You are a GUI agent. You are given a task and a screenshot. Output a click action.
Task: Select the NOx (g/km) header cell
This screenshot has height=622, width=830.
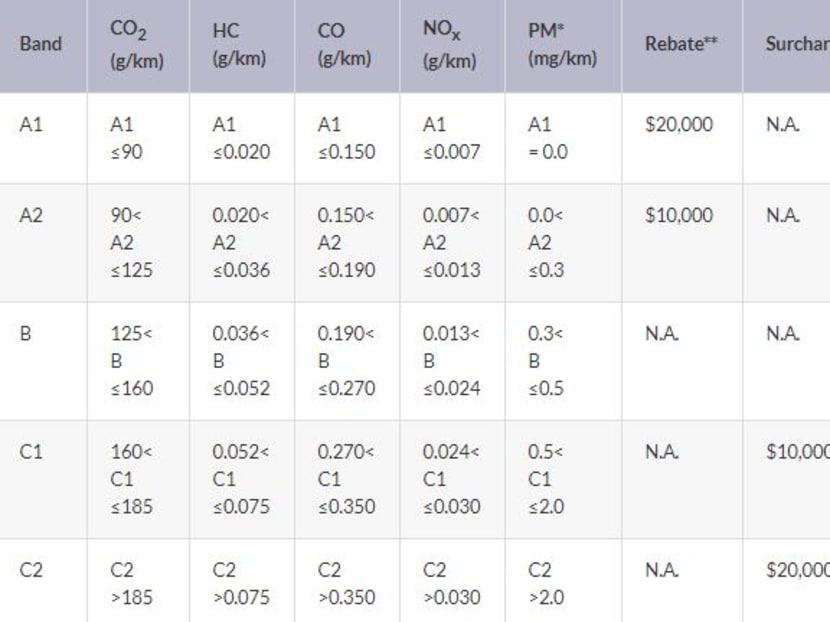coord(449,44)
